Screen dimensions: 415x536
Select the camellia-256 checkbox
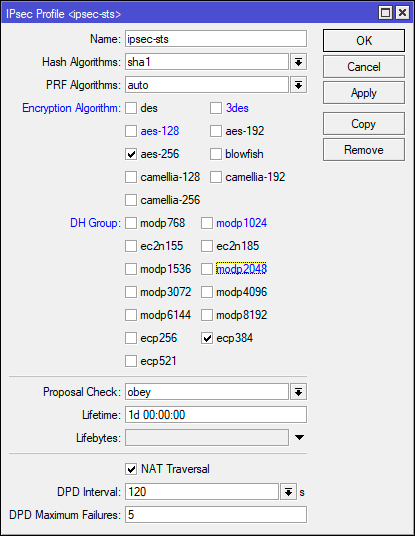[131, 200]
